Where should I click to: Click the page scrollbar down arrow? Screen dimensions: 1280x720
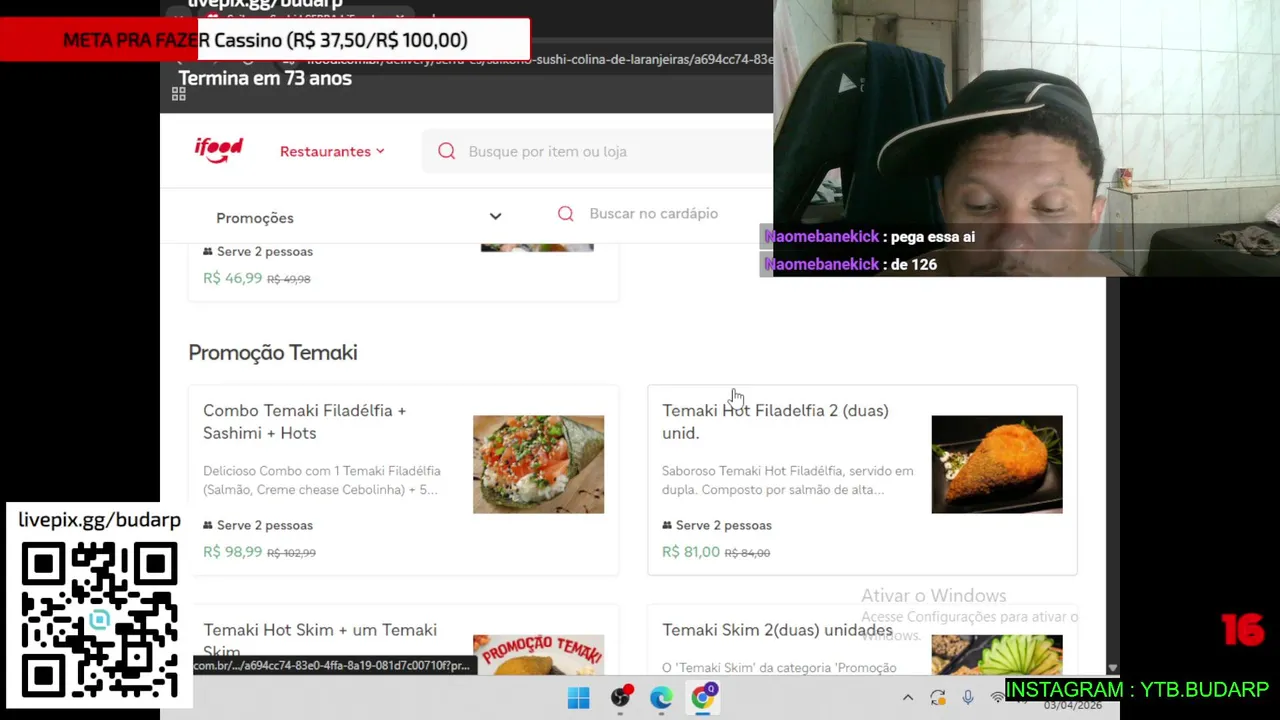(x=1112, y=668)
